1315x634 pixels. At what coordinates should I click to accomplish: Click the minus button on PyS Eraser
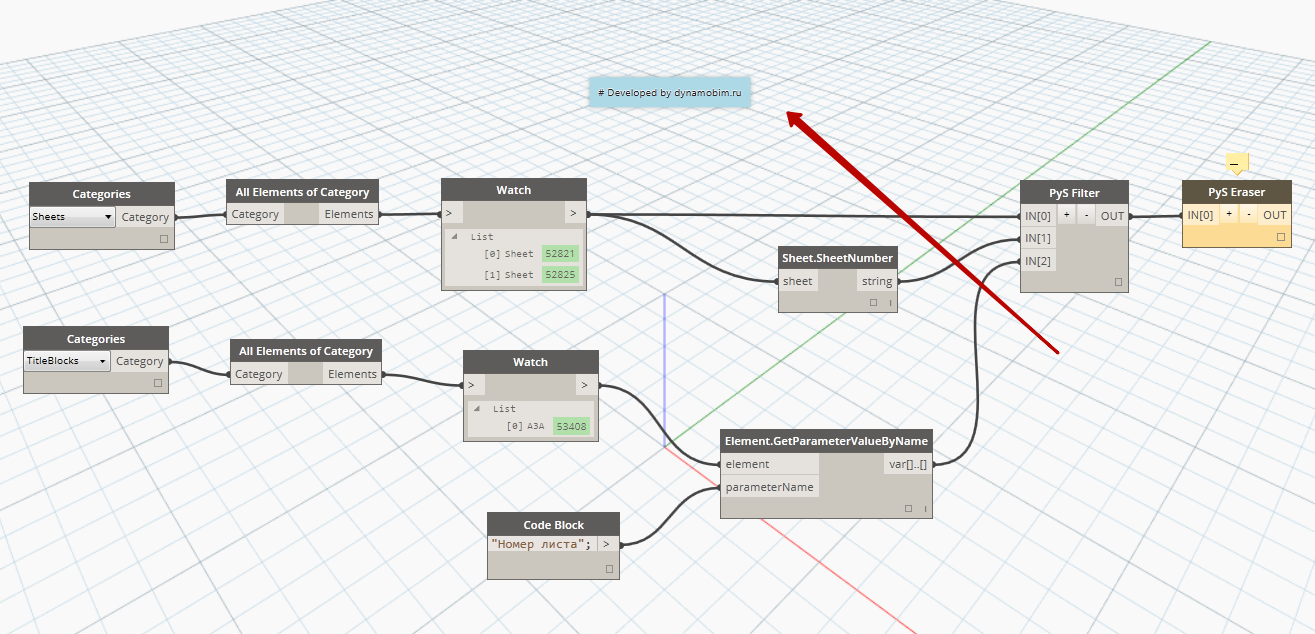pyautogui.click(x=1249, y=215)
